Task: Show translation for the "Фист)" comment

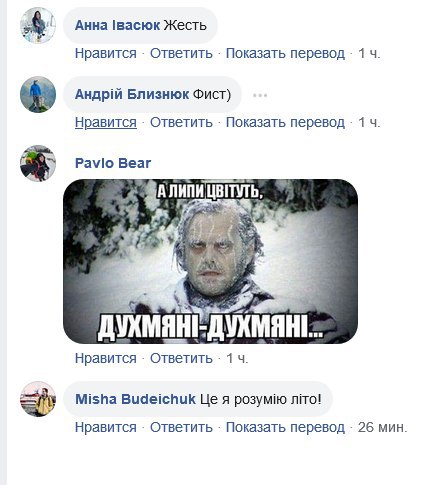Action: (x=285, y=122)
